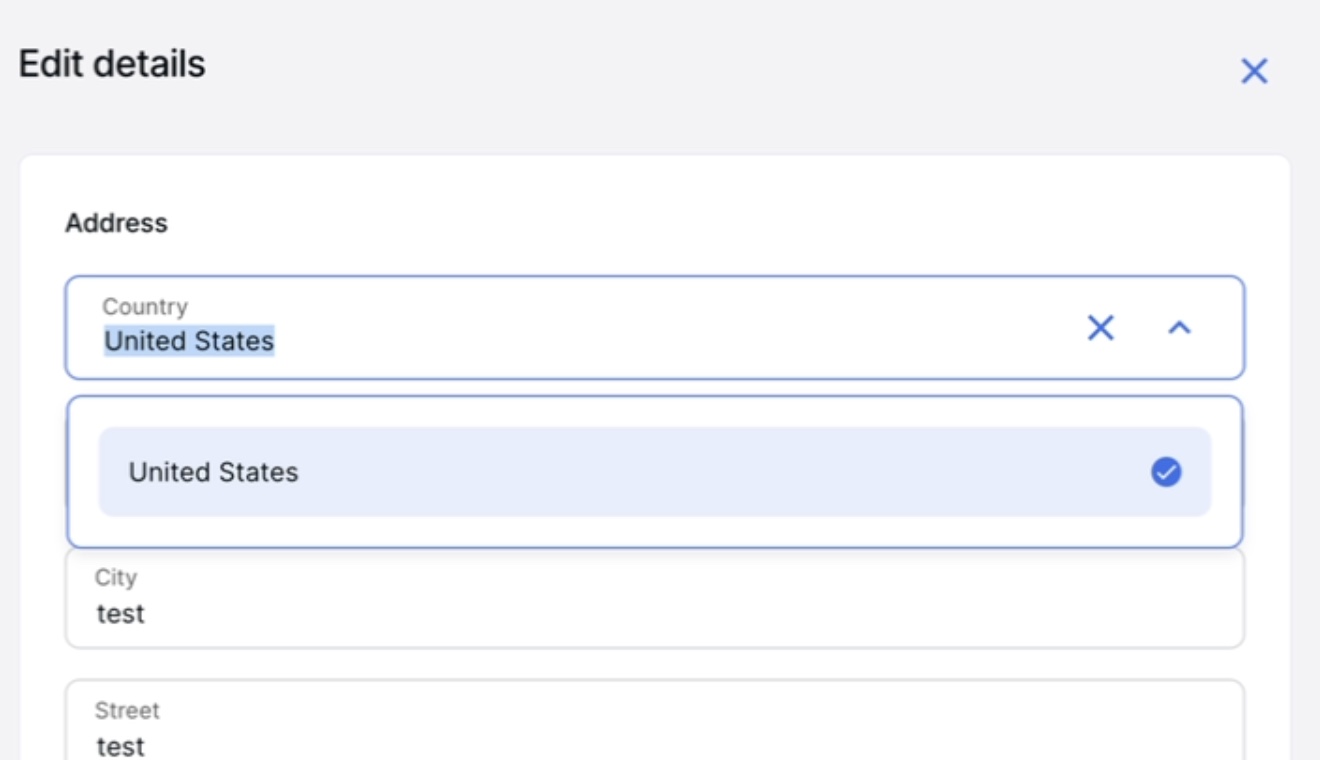Click the Street field label
Screen dimensions: 1320x760
coord(127,710)
